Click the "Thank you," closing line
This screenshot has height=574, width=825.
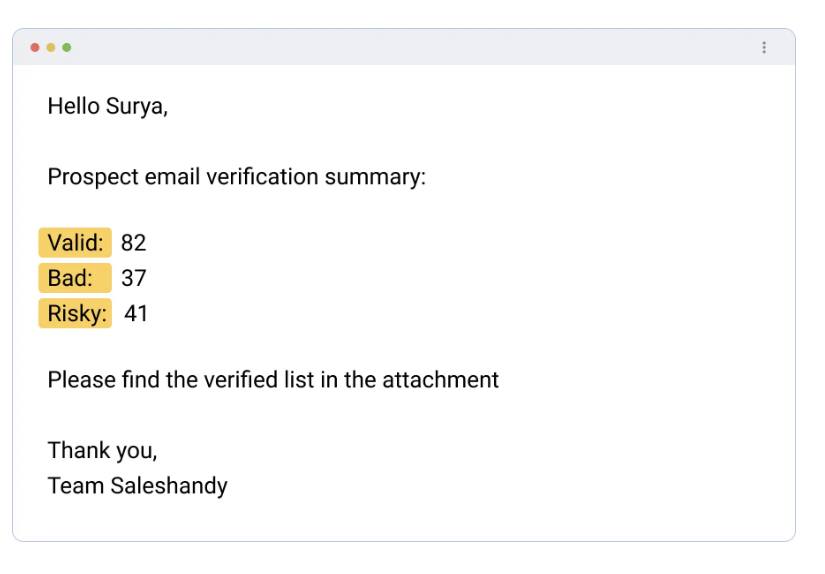(x=102, y=451)
